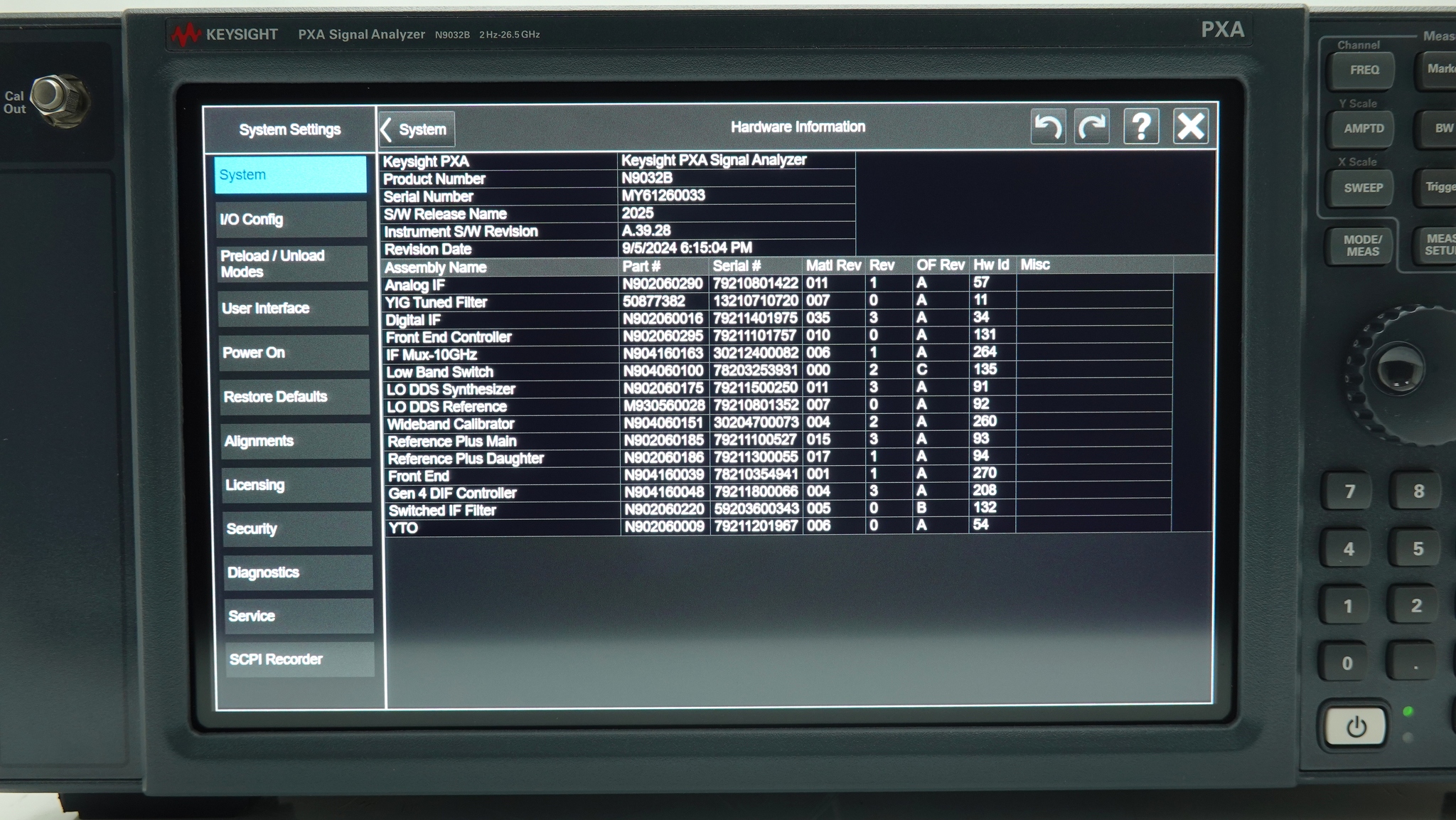This screenshot has width=1456, height=820.
Task: Push the numeric keypad 1 key
Action: pyautogui.click(x=1347, y=607)
